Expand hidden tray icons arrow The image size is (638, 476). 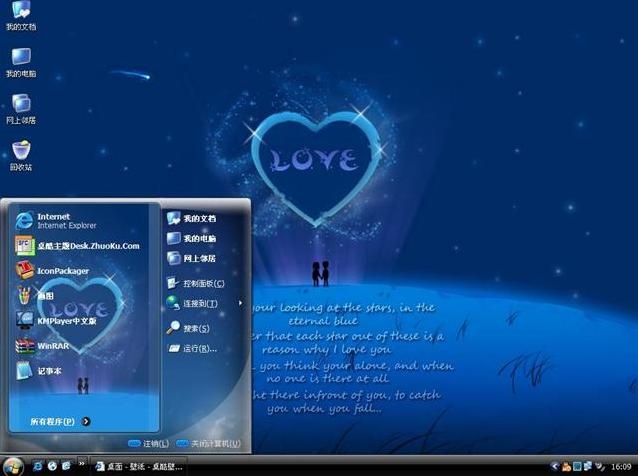click(554, 466)
